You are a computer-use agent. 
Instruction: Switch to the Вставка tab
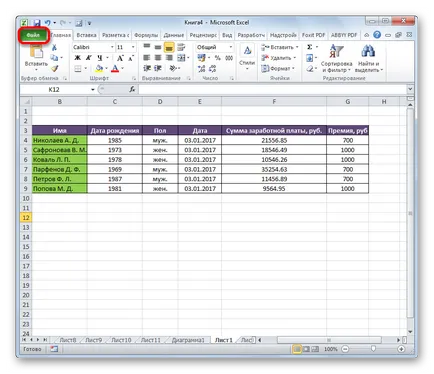pos(86,35)
